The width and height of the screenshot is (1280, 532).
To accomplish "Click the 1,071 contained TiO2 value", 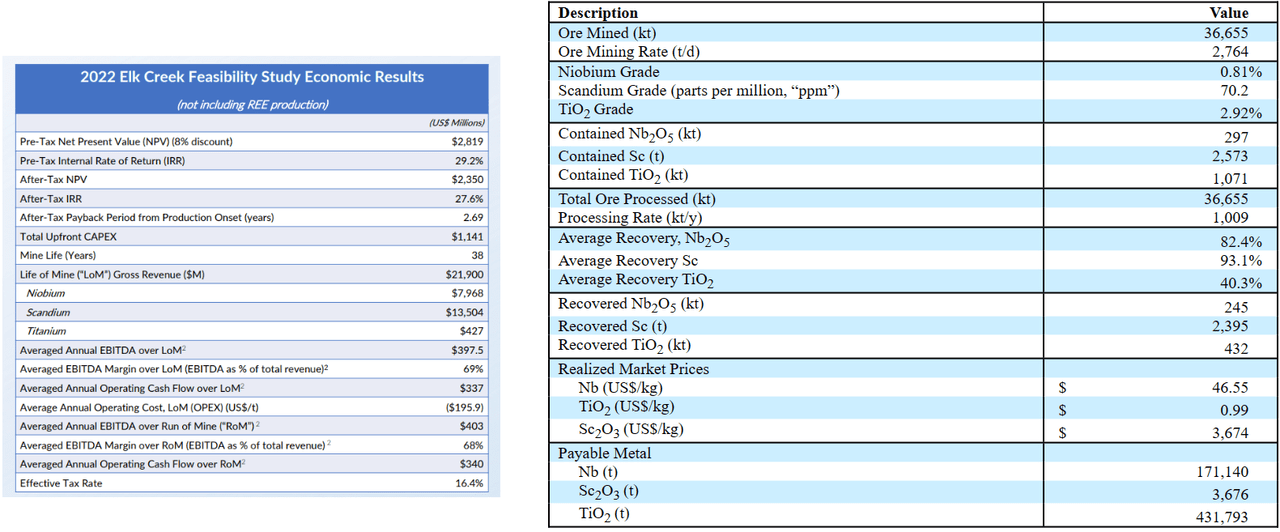I will [x=1230, y=177].
